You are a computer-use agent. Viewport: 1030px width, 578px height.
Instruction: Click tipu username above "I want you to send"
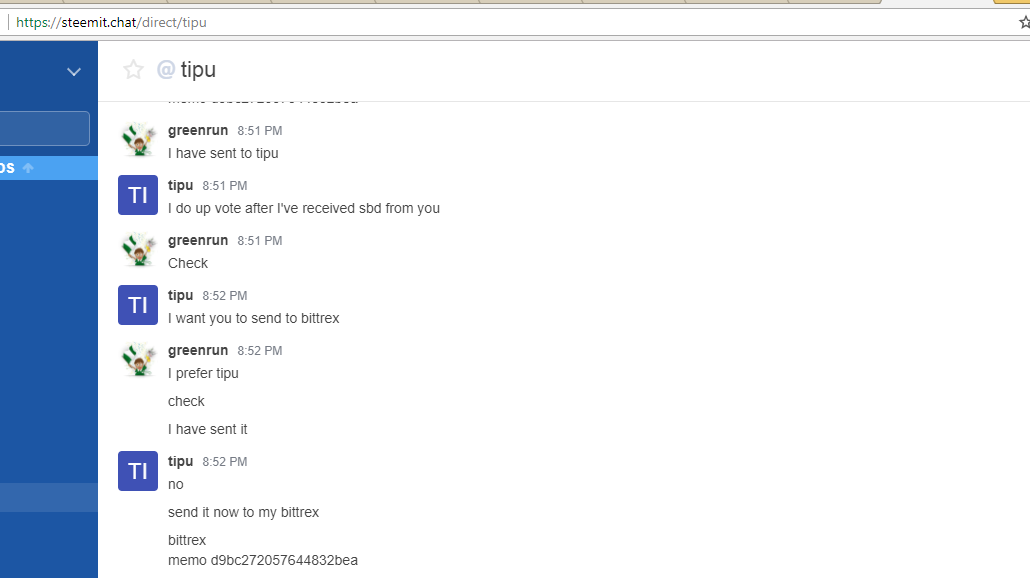181,295
